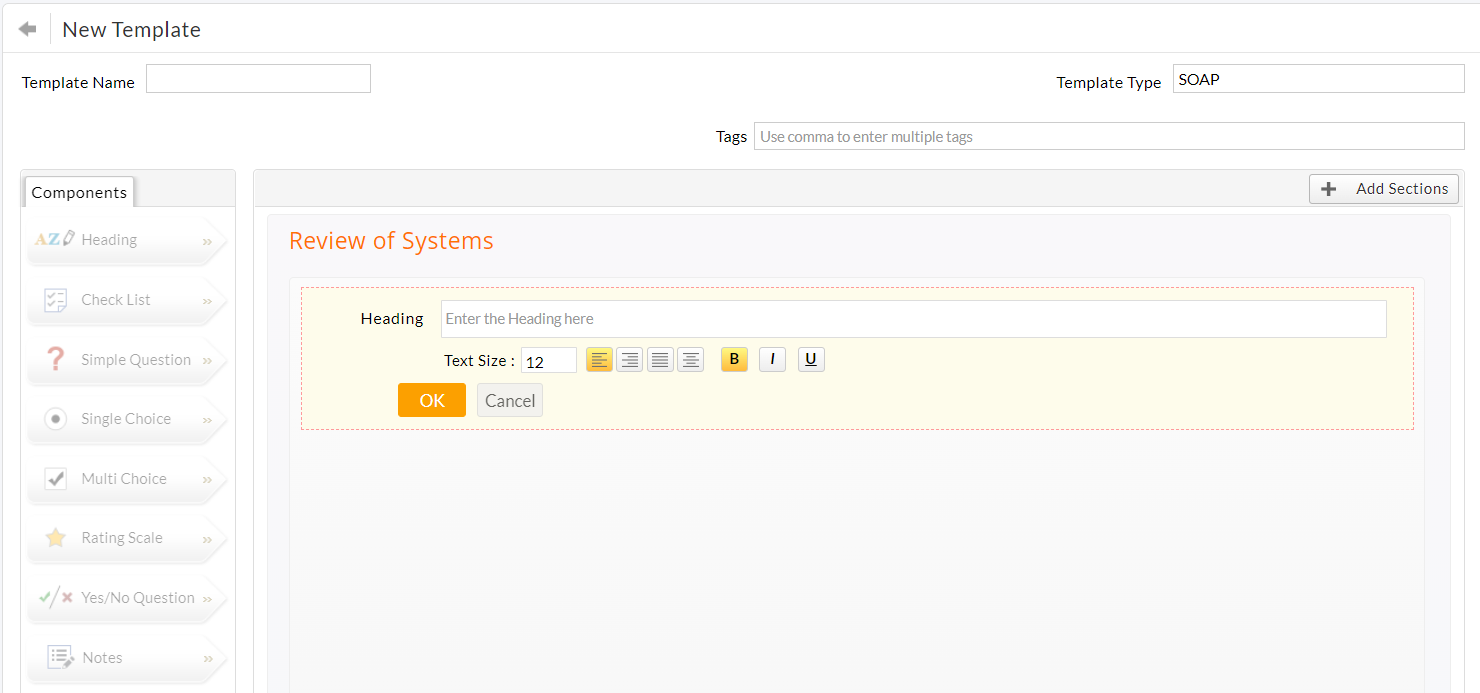The width and height of the screenshot is (1480, 693).
Task: Toggle underline formatting for heading
Action: 811,360
